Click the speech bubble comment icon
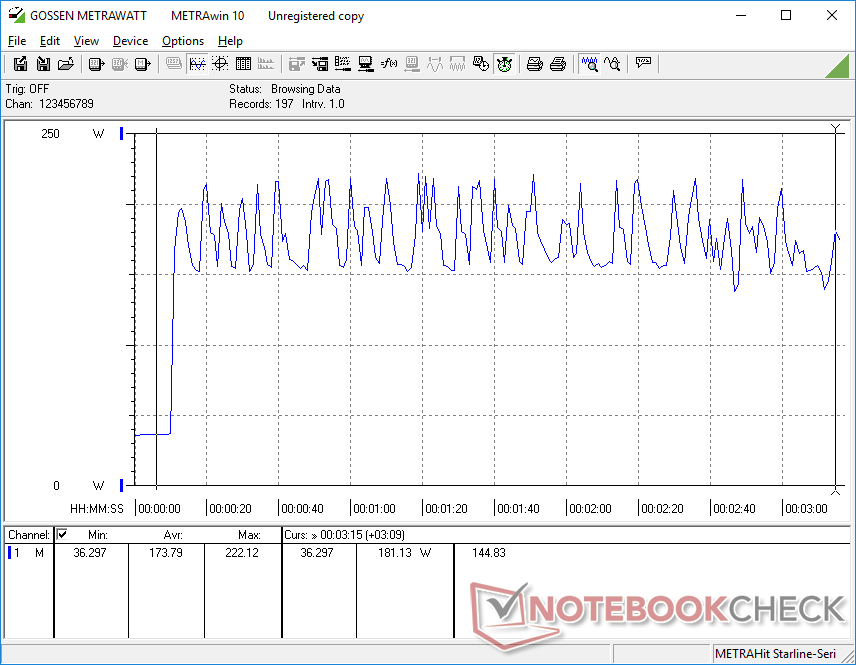Screen dimensions: 856x665 pos(643,64)
